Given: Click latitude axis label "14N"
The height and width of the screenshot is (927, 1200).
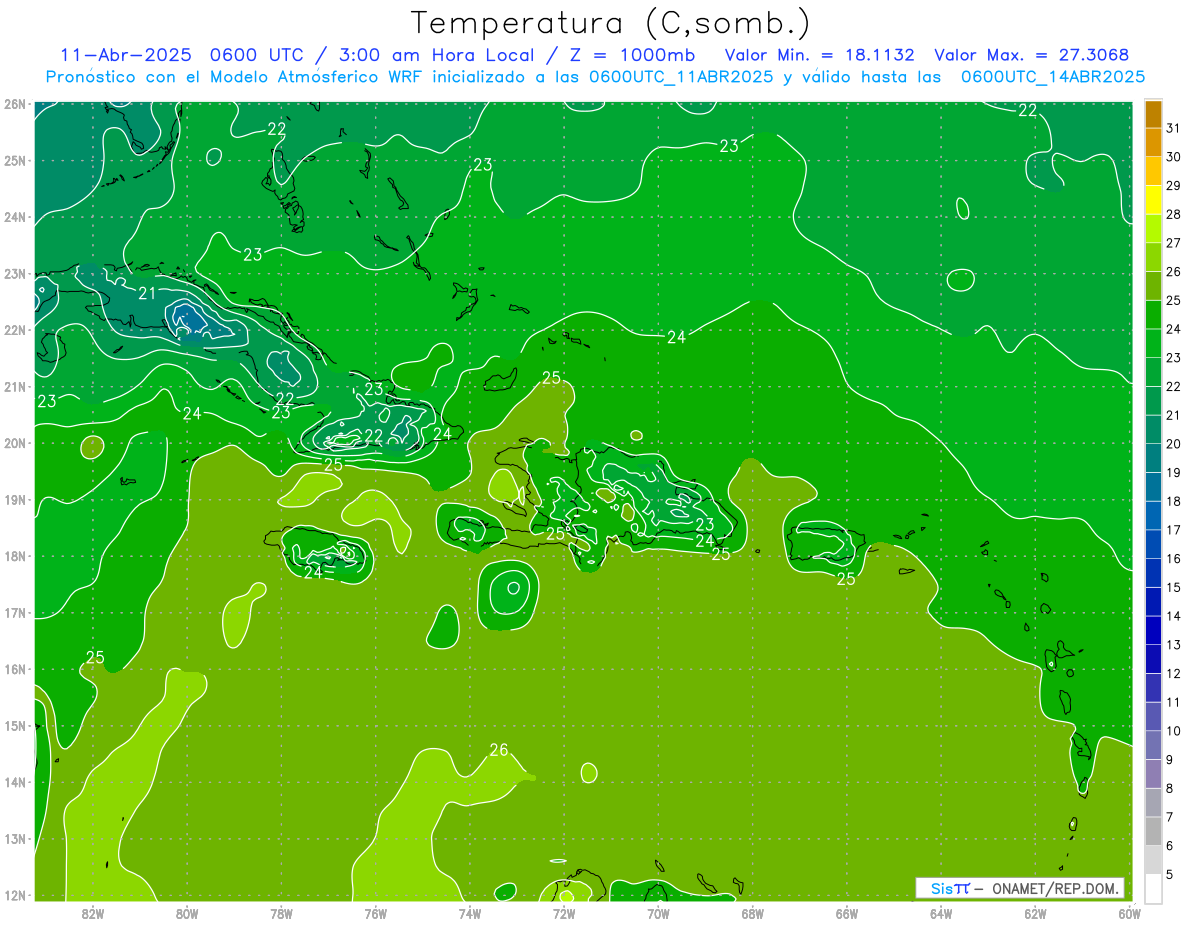Looking at the screenshot, I should [15, 782].
